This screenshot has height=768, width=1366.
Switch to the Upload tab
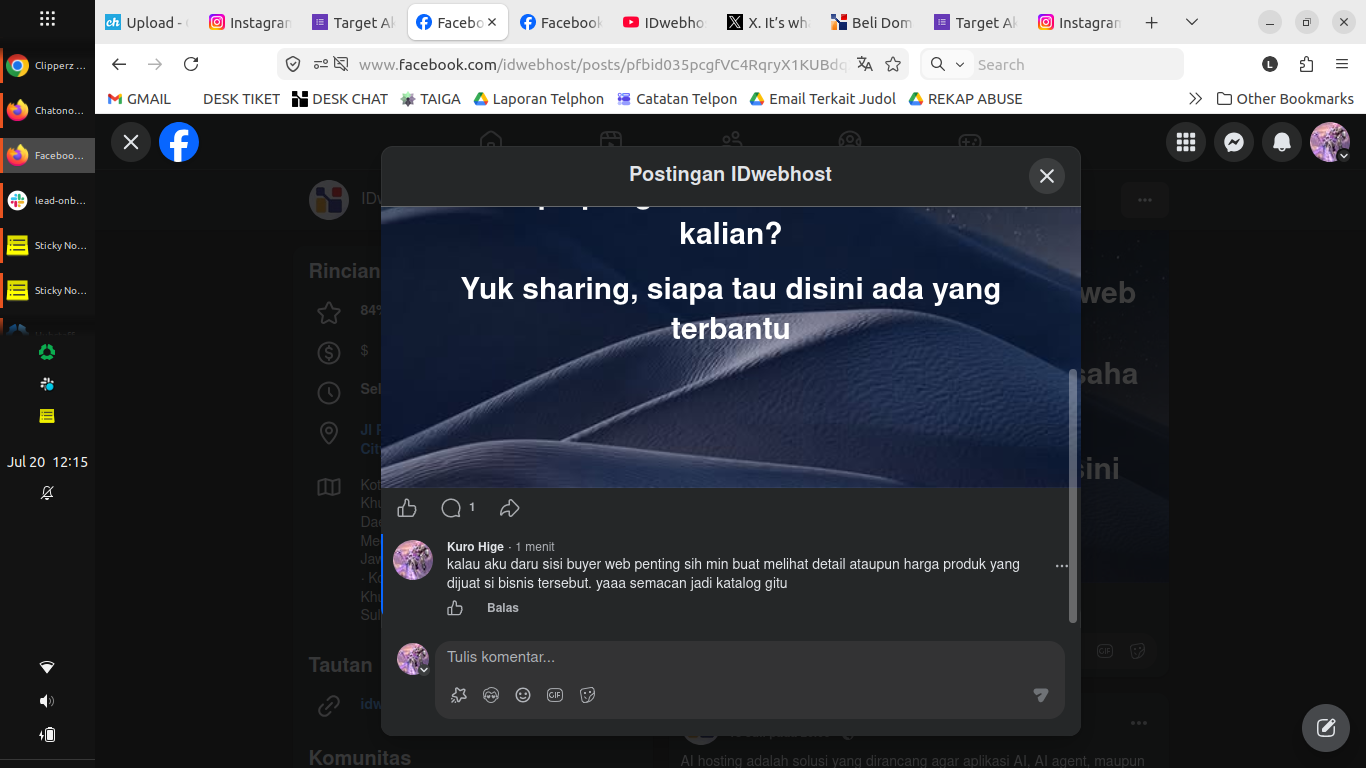coord(147,22)
